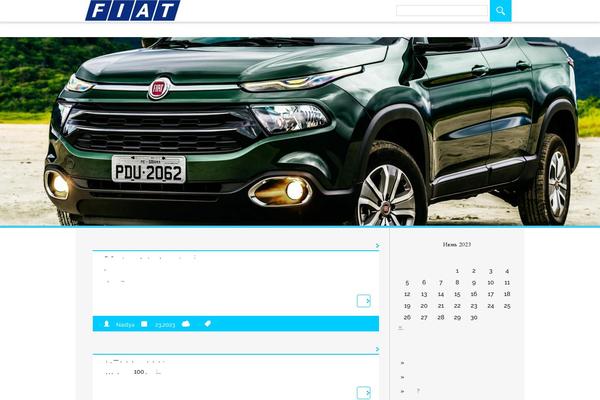Select day 25 in the calendar
The height and width of the screenshot is (400, 600).
point(507,306)
